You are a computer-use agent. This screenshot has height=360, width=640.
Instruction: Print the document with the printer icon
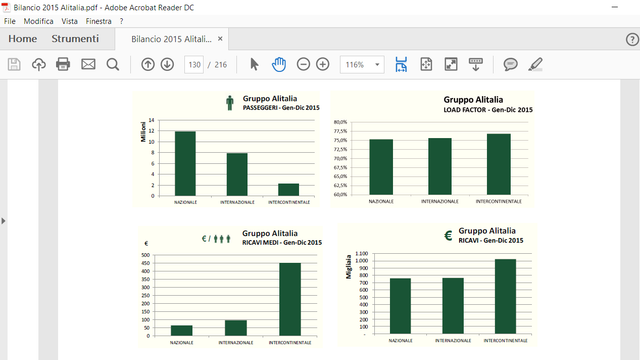[x=63, y=64]
